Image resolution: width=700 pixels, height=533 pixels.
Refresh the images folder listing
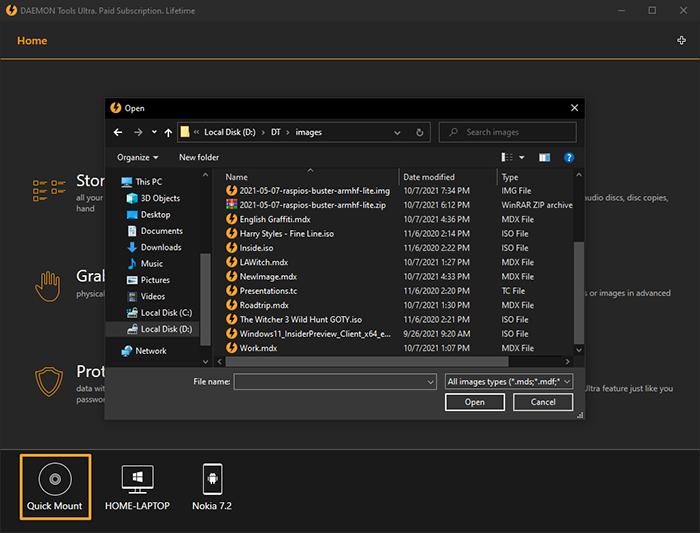[x=419, y=132]
